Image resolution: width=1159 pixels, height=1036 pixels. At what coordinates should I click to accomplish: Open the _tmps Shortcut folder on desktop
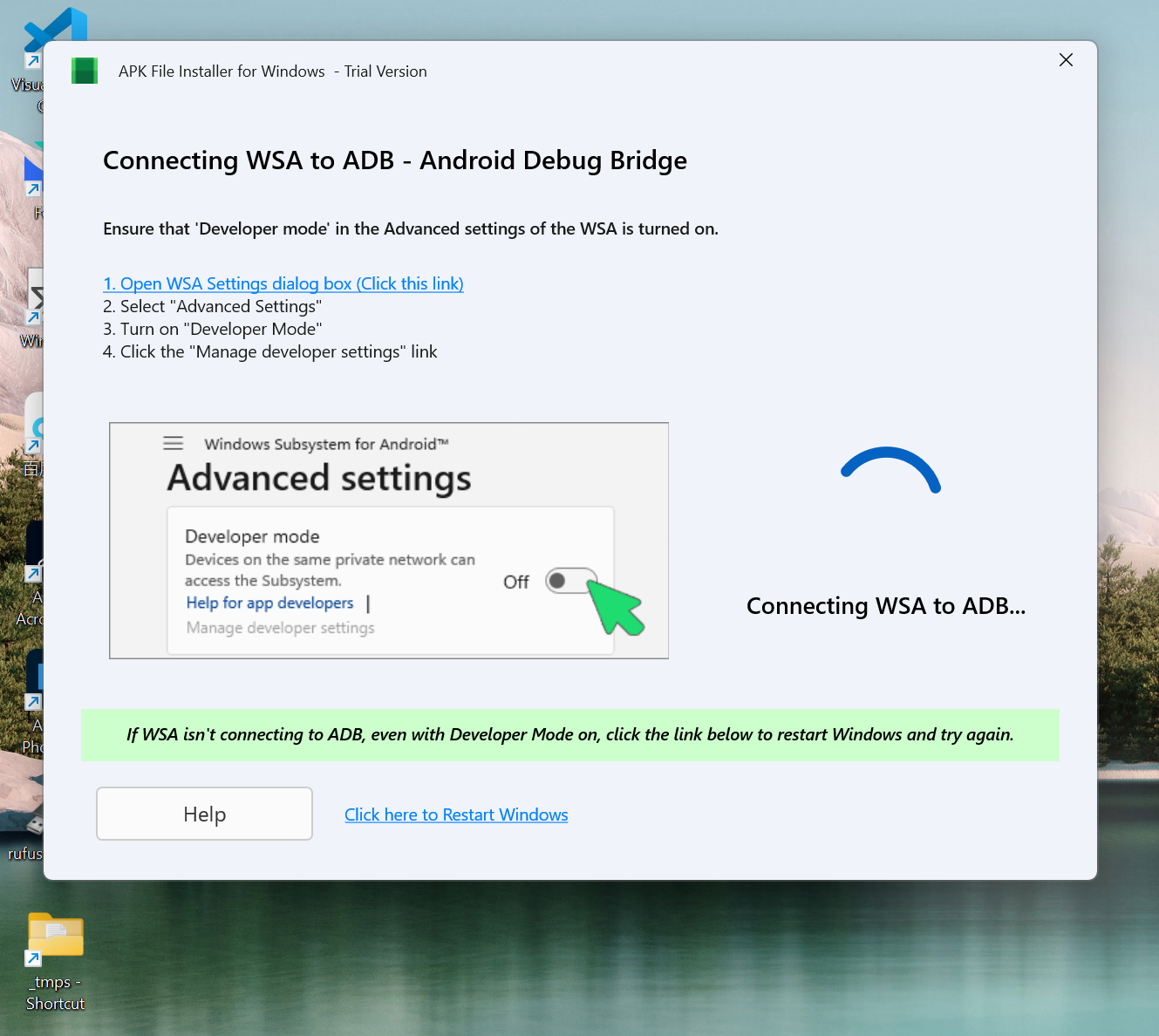coord(55,961)
